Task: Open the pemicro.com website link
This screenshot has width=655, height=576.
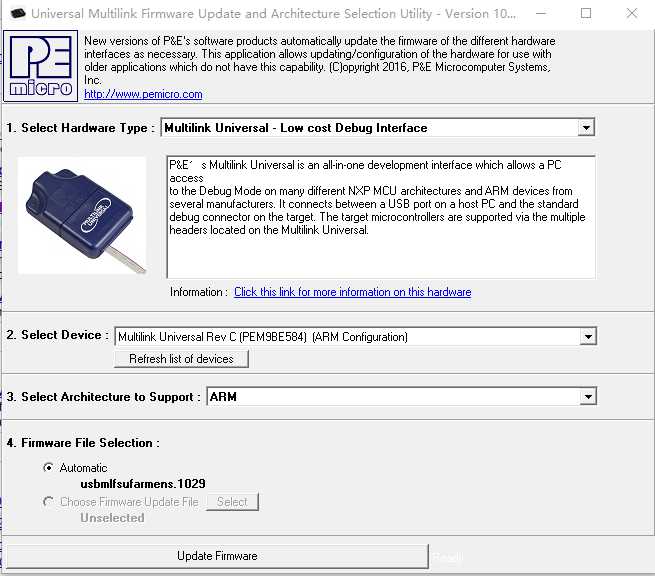Action: (x=143, y=94)
